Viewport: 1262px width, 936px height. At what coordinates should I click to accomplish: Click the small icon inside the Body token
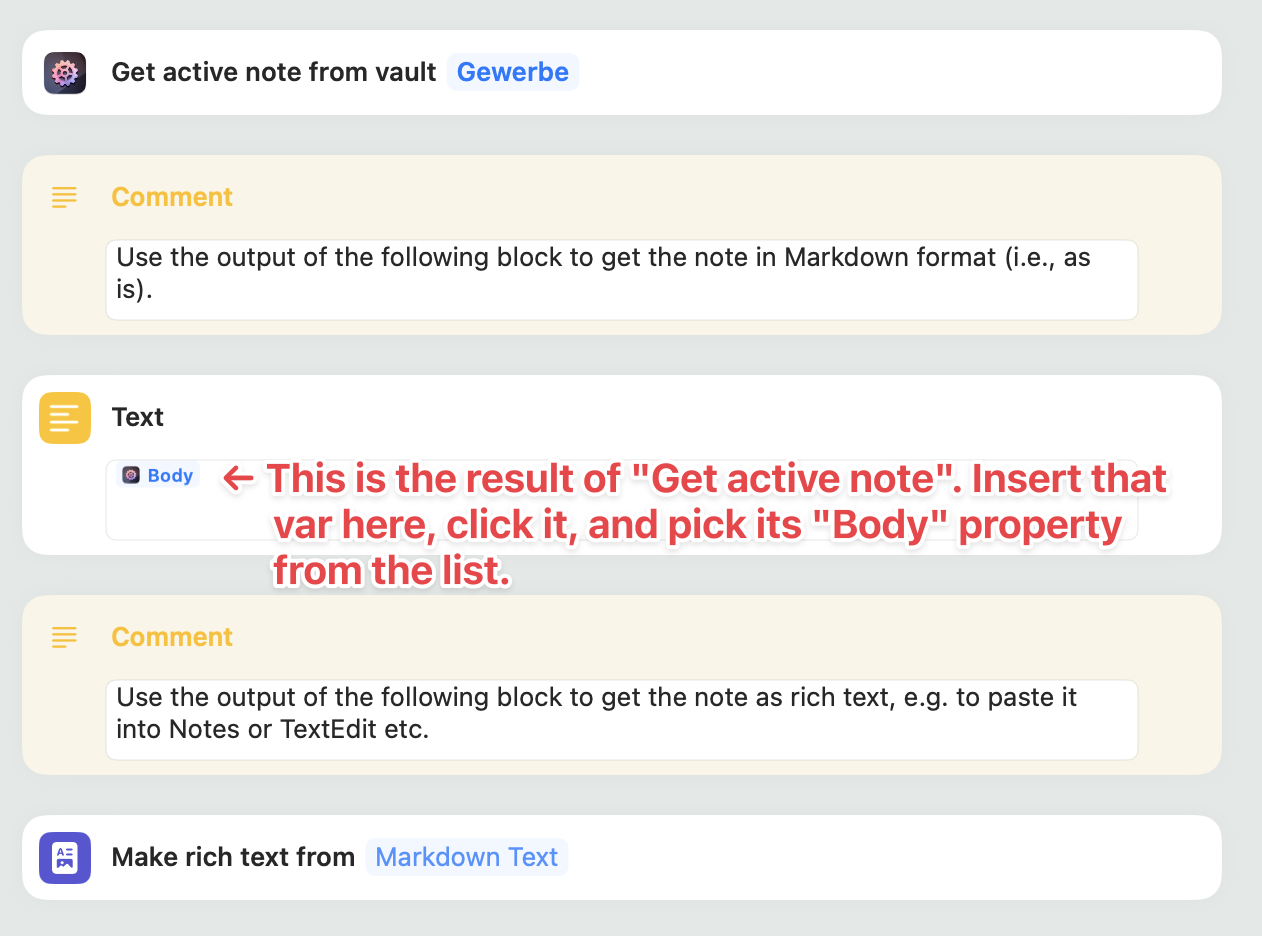[x=131, y=475]
